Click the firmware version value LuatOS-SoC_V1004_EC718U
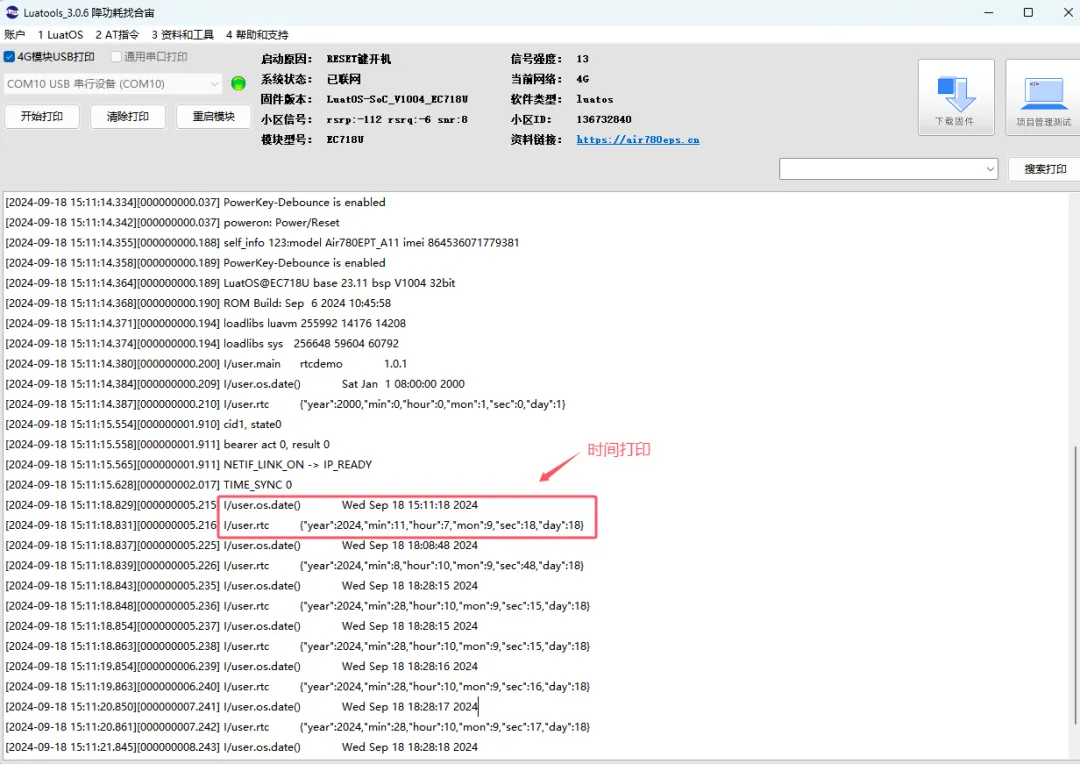Screen dimensions: 1080x764 point(397,99)
